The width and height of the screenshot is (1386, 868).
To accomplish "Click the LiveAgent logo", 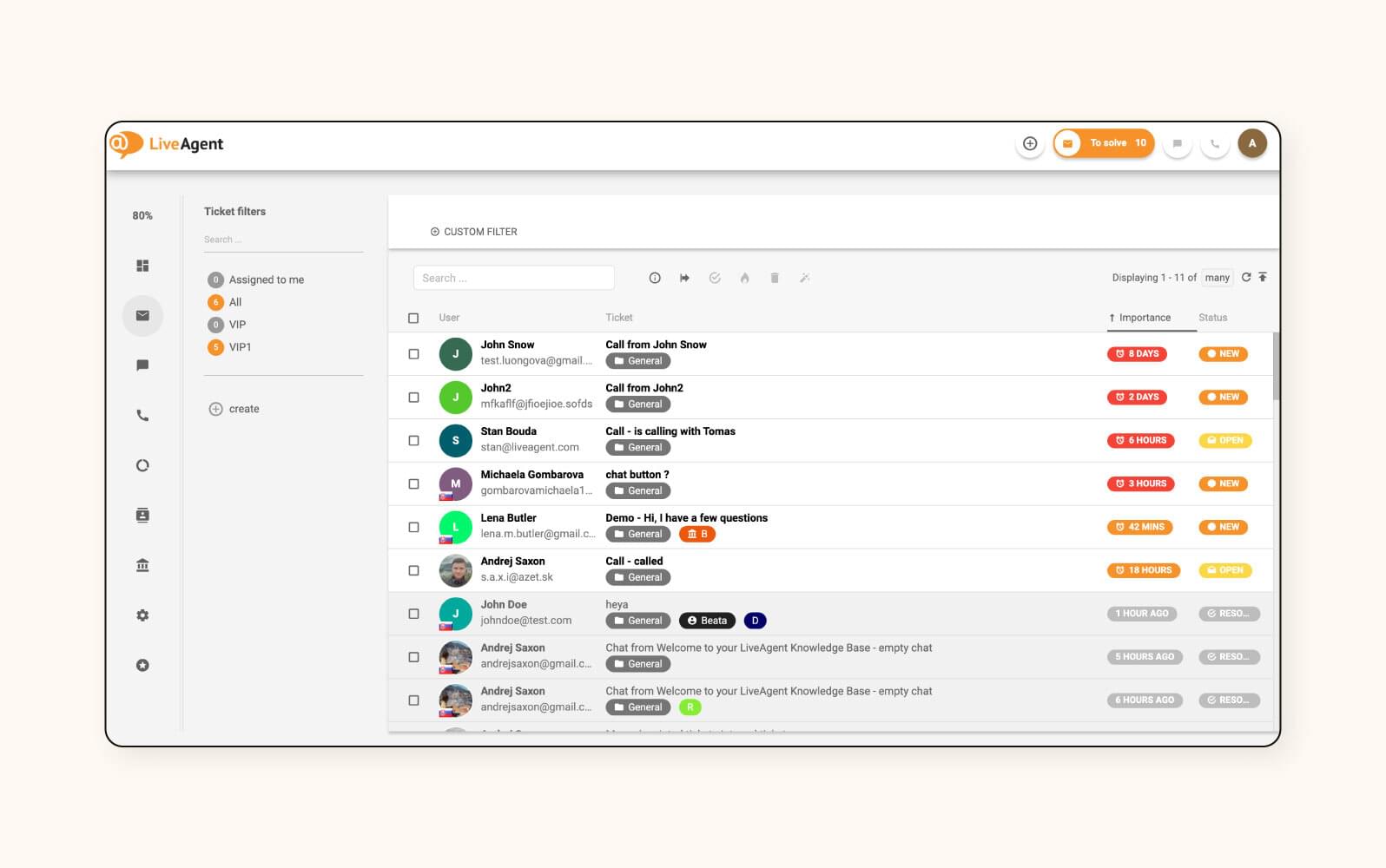I will pyautogui.click(x=167, y=144).
